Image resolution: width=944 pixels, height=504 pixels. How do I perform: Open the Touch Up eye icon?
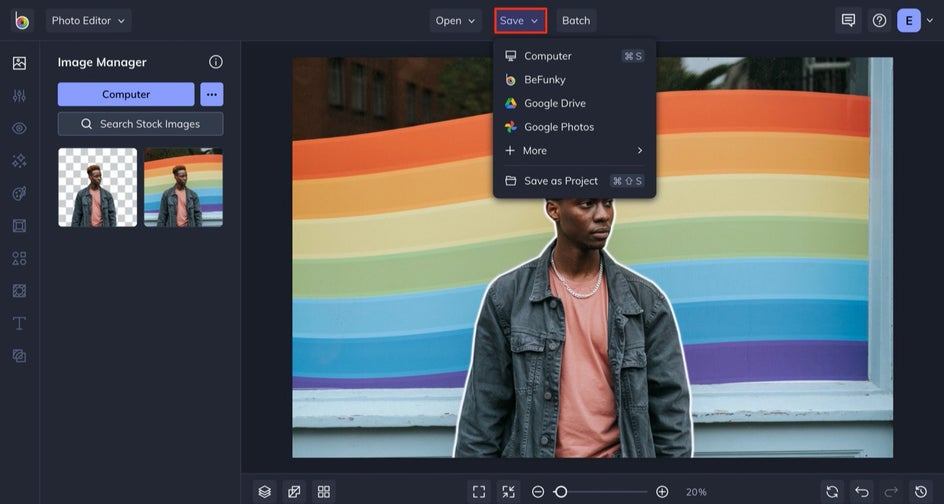pos(19,128)
